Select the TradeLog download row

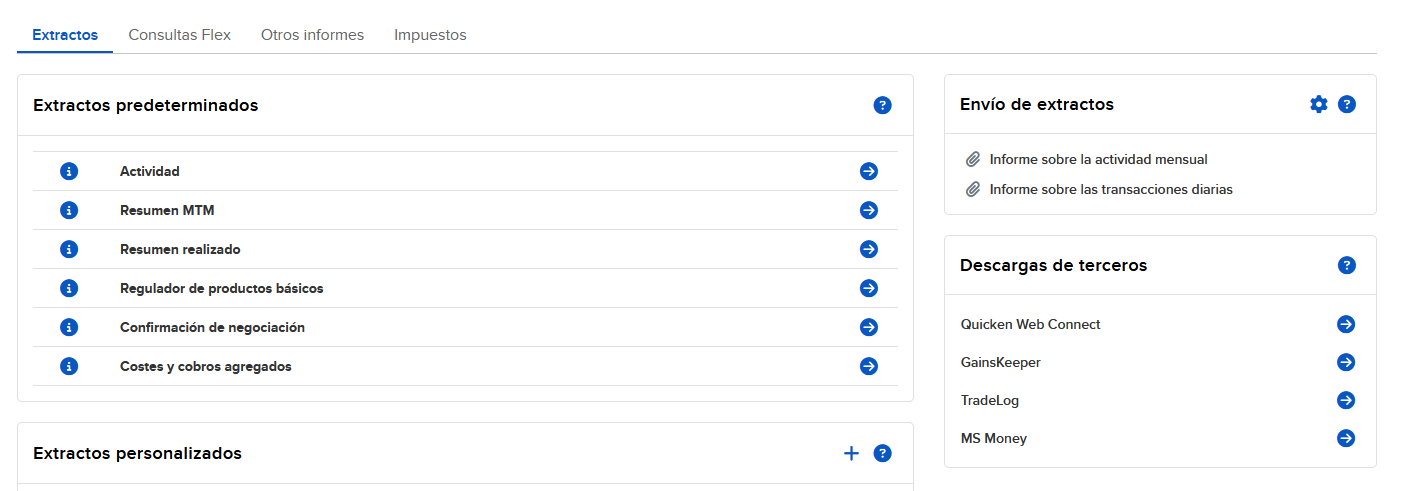click(x=1160, y=400)
